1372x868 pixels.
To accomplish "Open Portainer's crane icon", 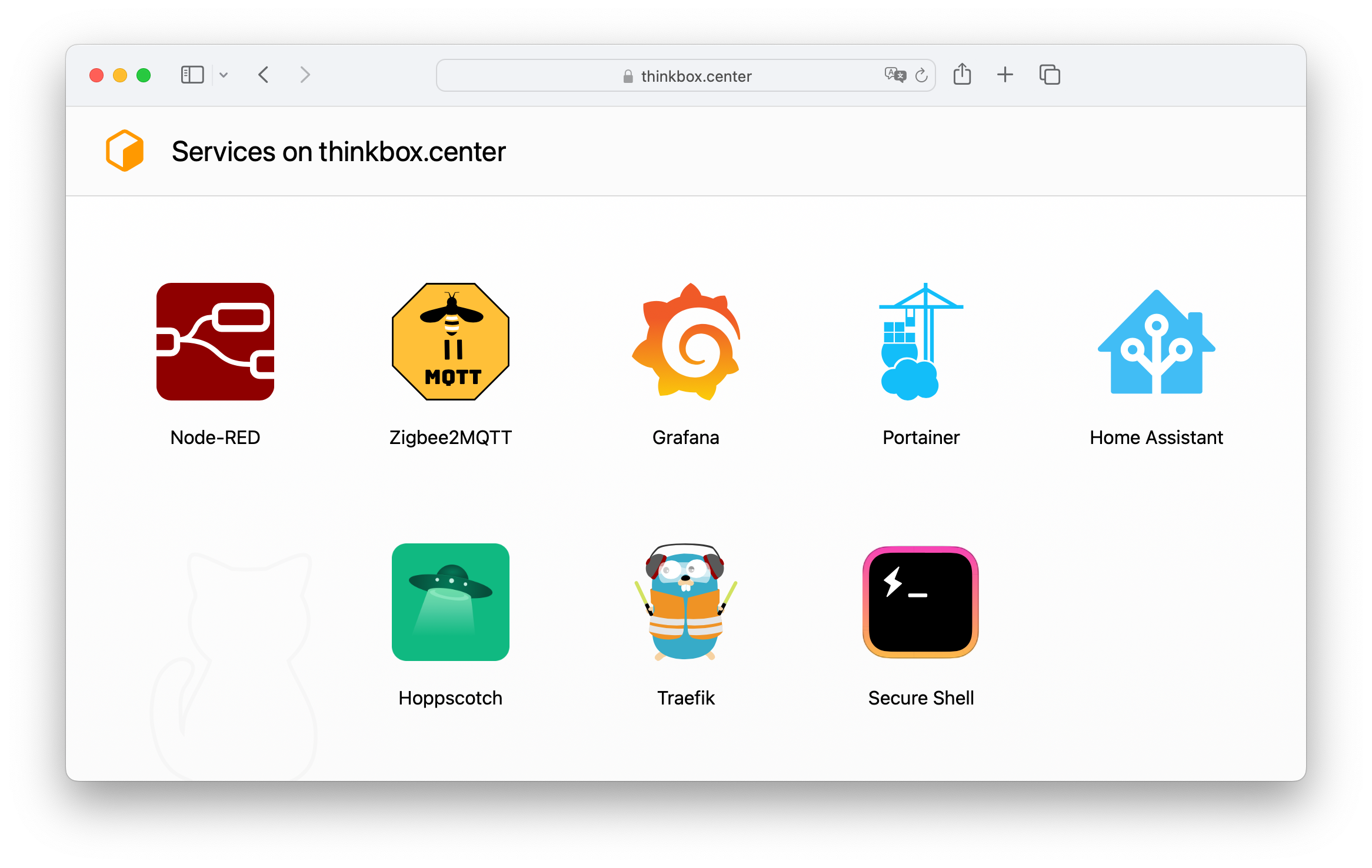I will coord(921,342).
